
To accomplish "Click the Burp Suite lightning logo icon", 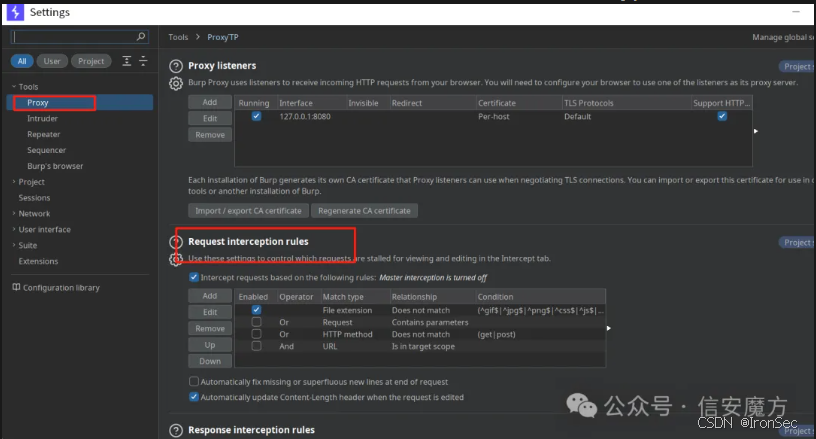I will (x=15, y=12).
